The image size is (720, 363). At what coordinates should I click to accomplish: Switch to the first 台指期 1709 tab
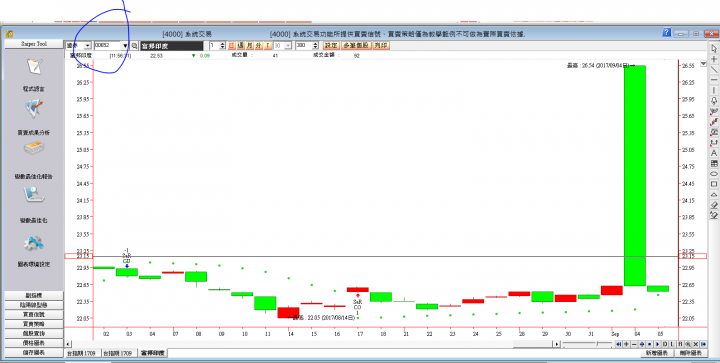click(x=82, y=353)
